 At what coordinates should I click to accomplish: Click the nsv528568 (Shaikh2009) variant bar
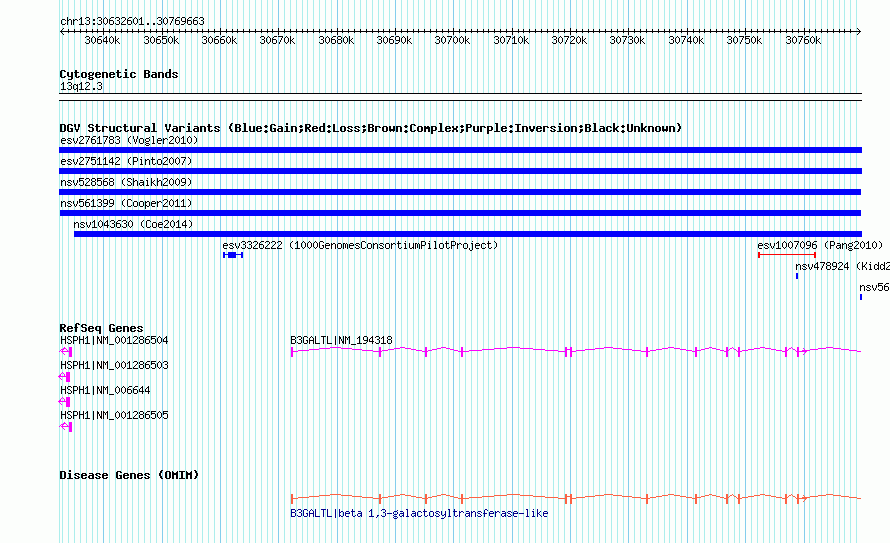[460, 192]
